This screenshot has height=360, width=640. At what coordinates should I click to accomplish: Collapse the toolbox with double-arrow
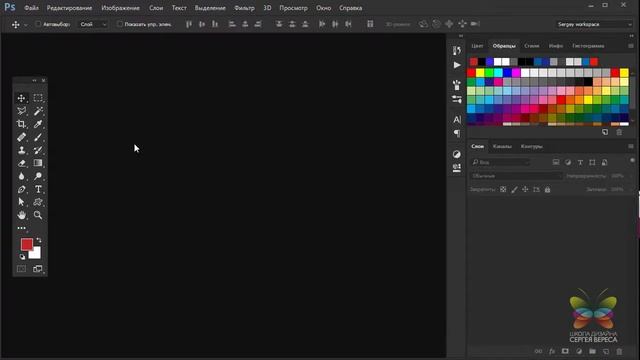pos(34,80)
